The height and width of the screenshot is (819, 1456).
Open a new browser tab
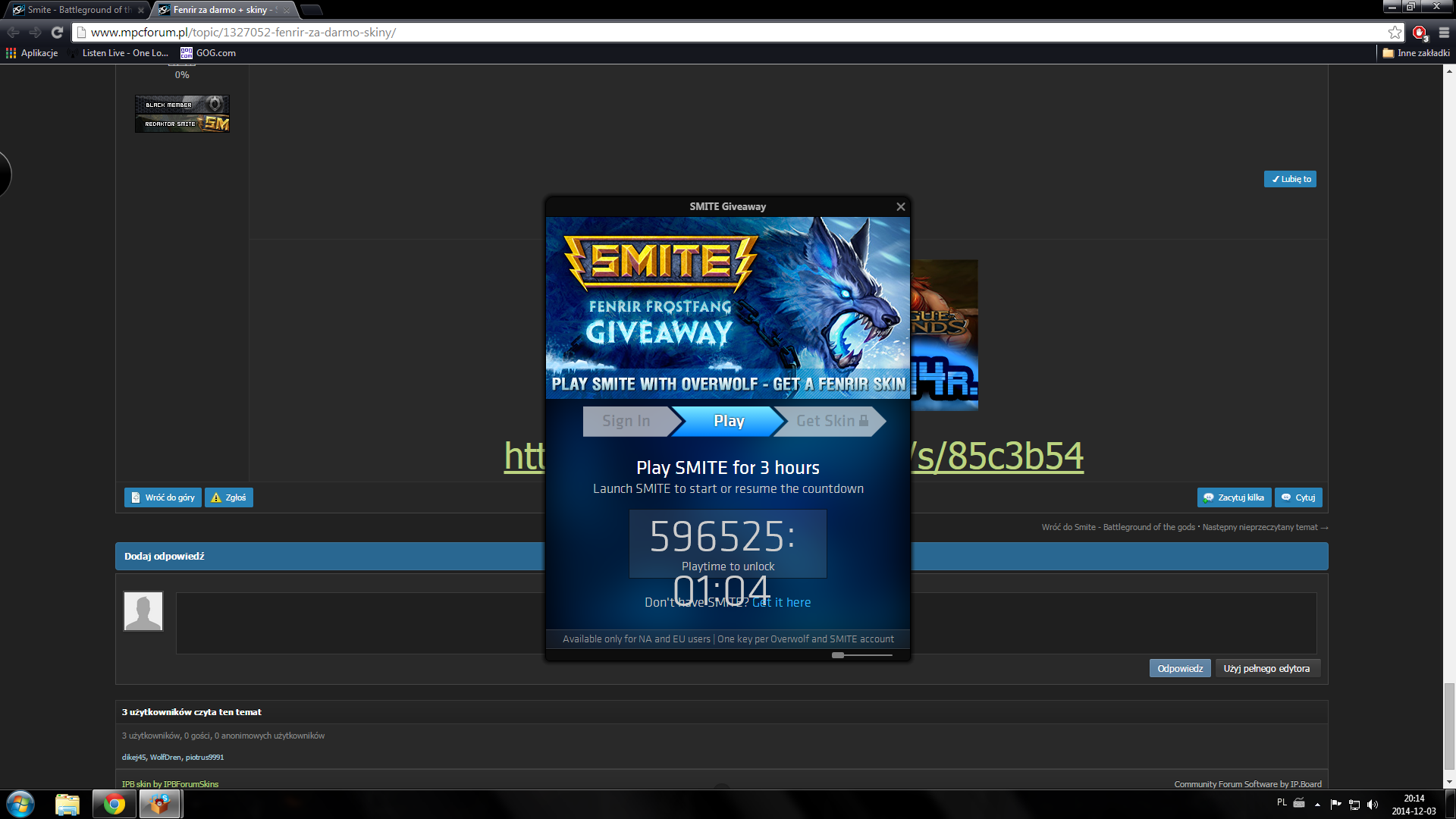(312, 10)
